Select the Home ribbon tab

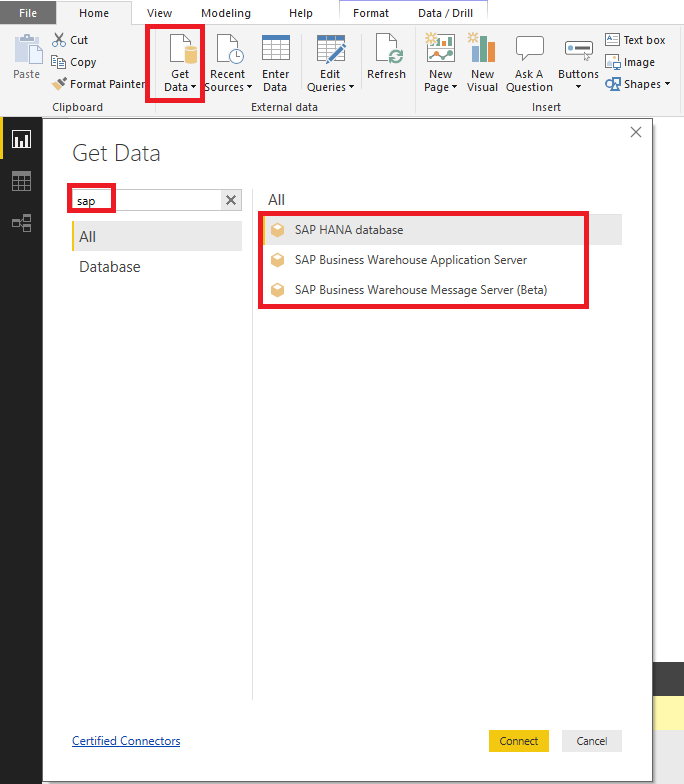(94, 13)
